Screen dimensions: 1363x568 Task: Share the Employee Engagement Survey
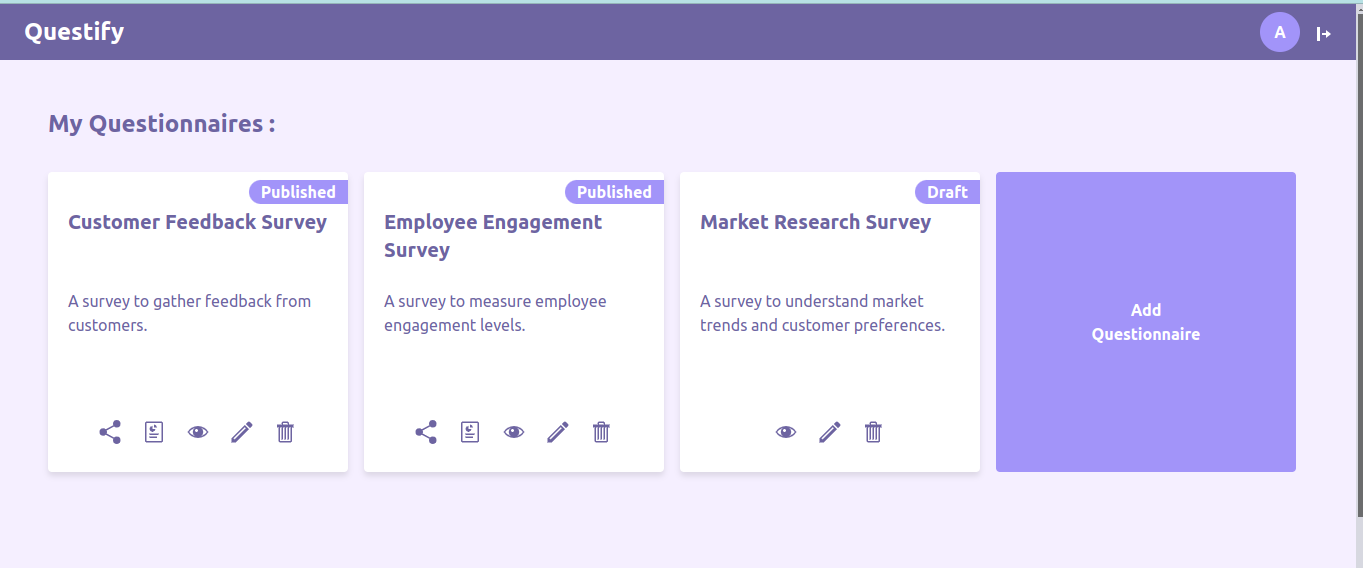(426, 432)
